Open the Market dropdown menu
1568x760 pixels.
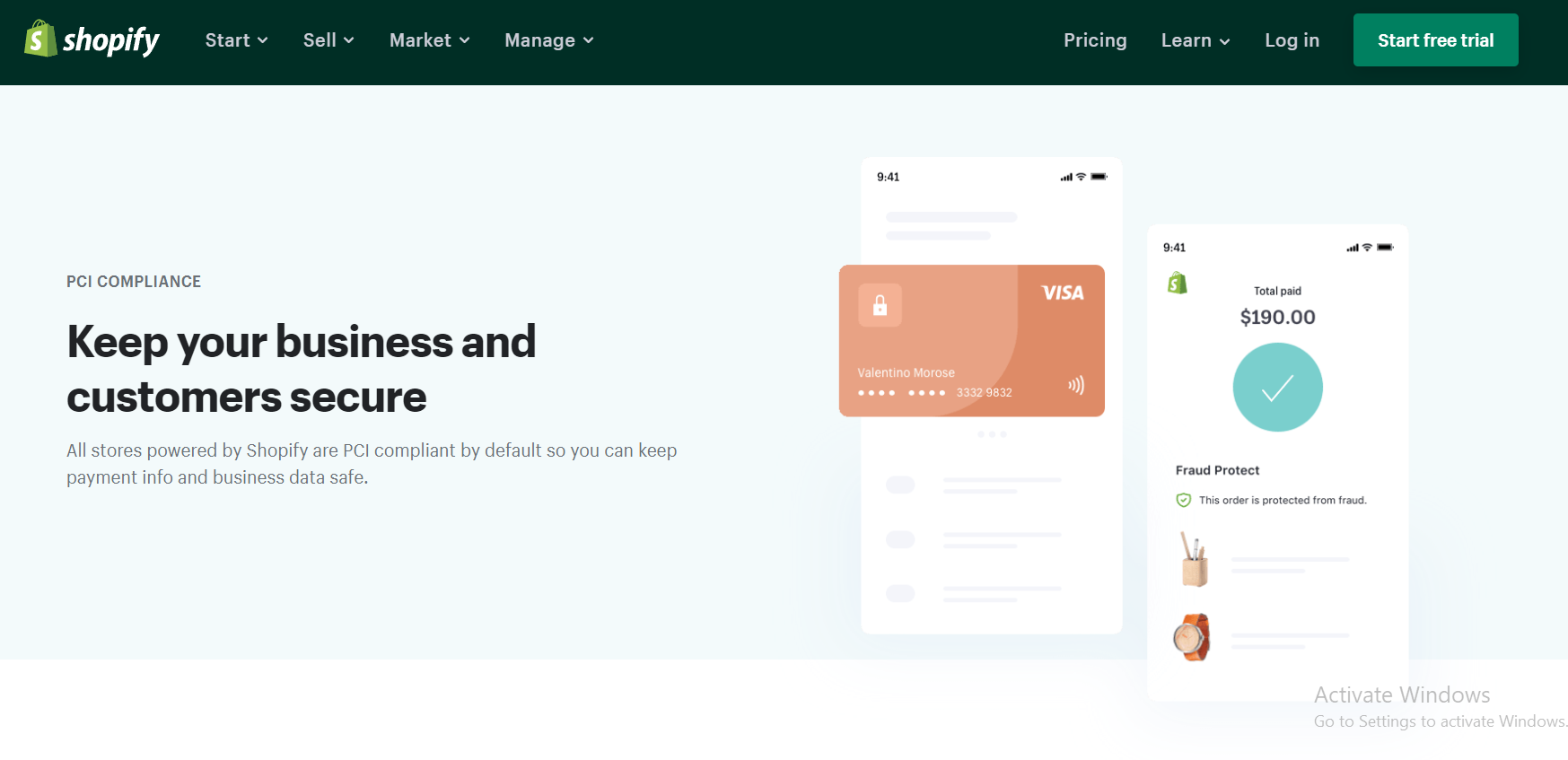pos(430,40)
